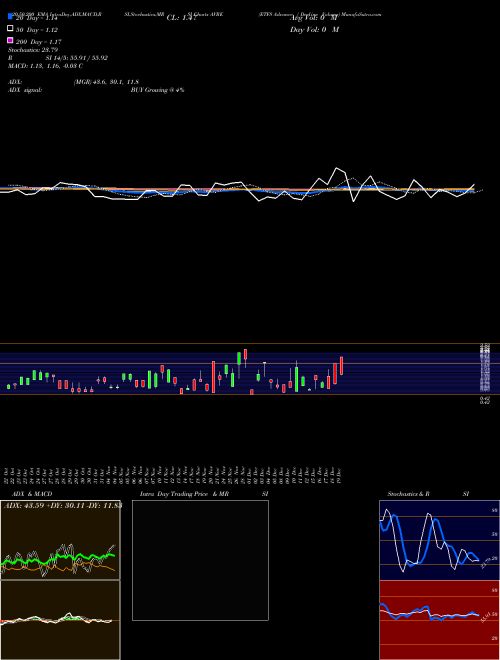The image size is (500, 660).
Task: Open the MACD chart below the ADX panel
Action: click(60, 620)
